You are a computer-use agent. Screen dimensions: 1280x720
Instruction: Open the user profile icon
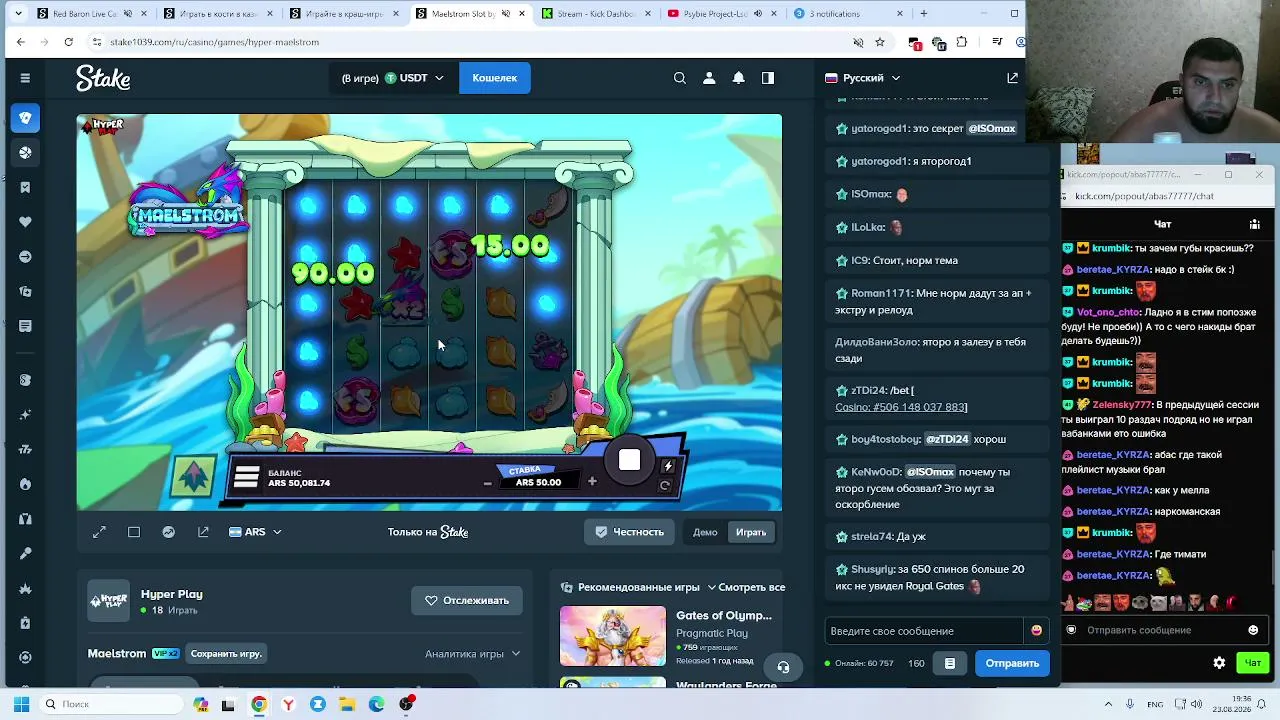(x=709, y=78)
